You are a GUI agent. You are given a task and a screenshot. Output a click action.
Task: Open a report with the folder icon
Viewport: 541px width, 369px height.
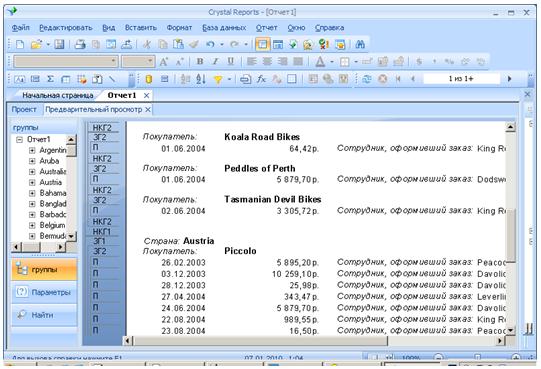point(36,45)
